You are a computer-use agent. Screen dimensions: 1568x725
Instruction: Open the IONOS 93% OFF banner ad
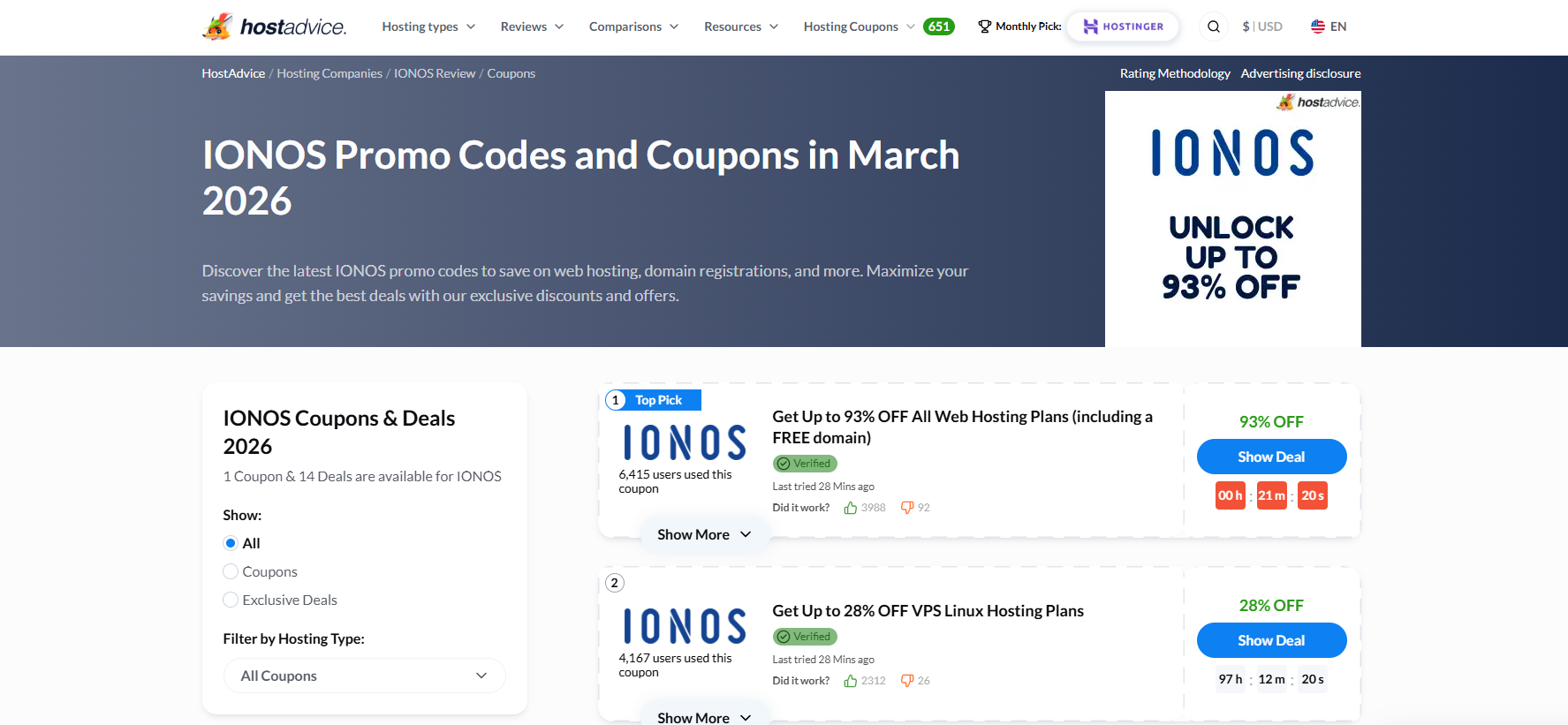pyautogui.click(x=1232, y=219)
